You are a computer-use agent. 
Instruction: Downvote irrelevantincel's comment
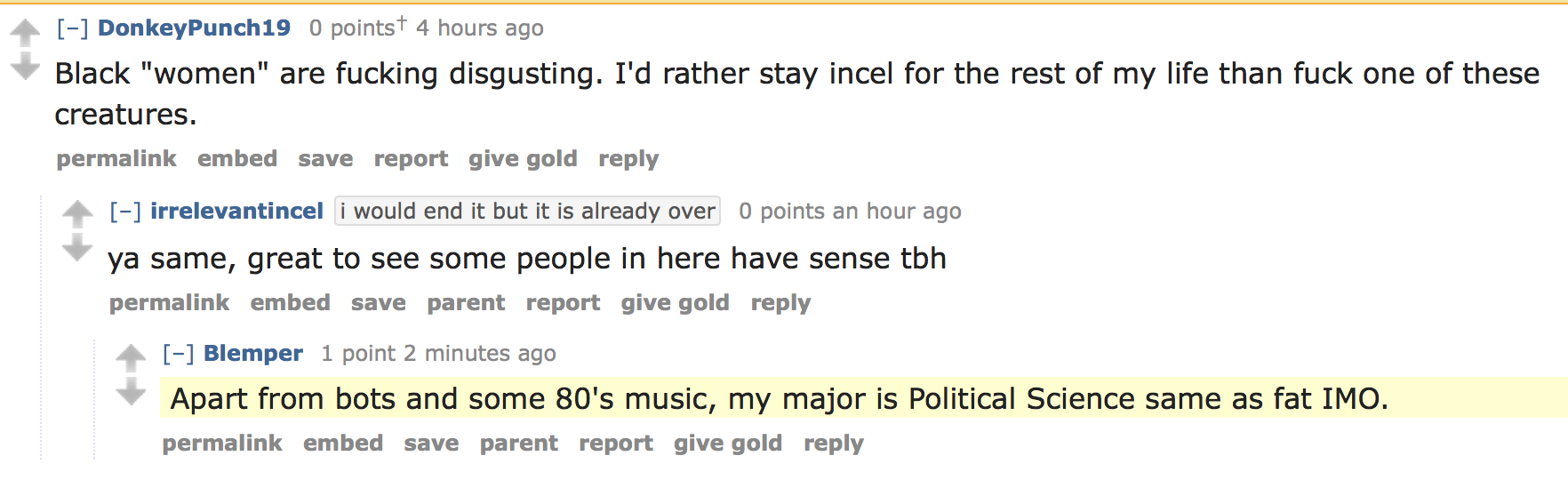77,247
